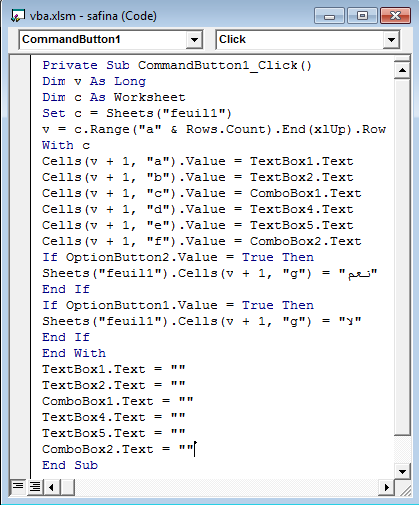This screenshot has height=505, width=419.
Task: Switch to Full Module View icon
Action: [x=35, y=487]
